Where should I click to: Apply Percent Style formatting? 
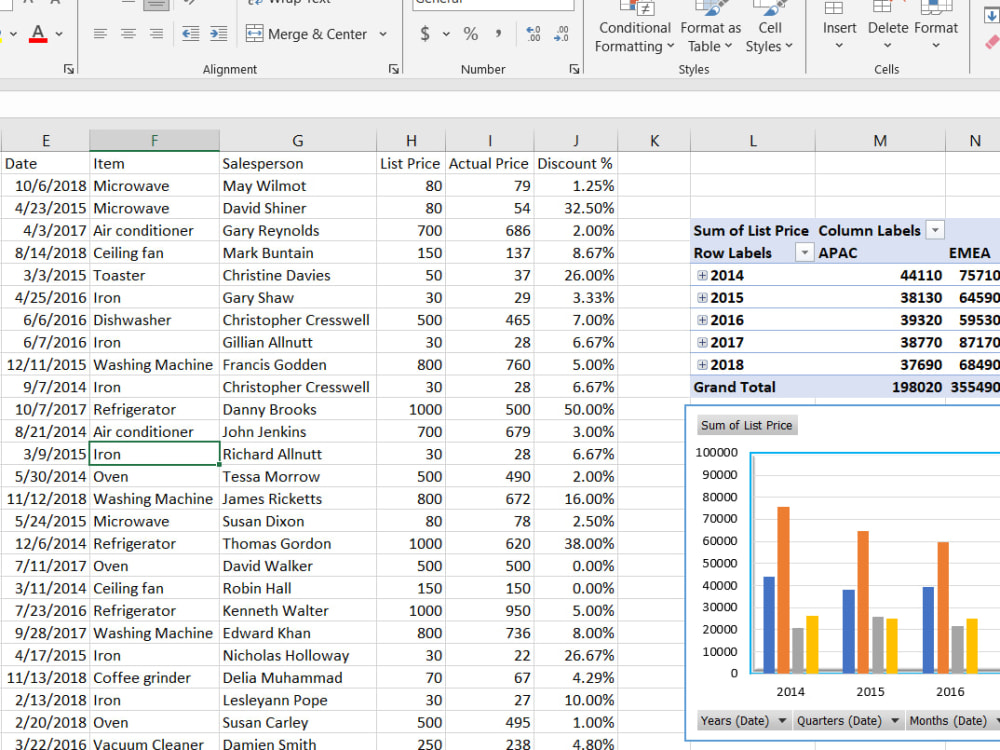471,34
